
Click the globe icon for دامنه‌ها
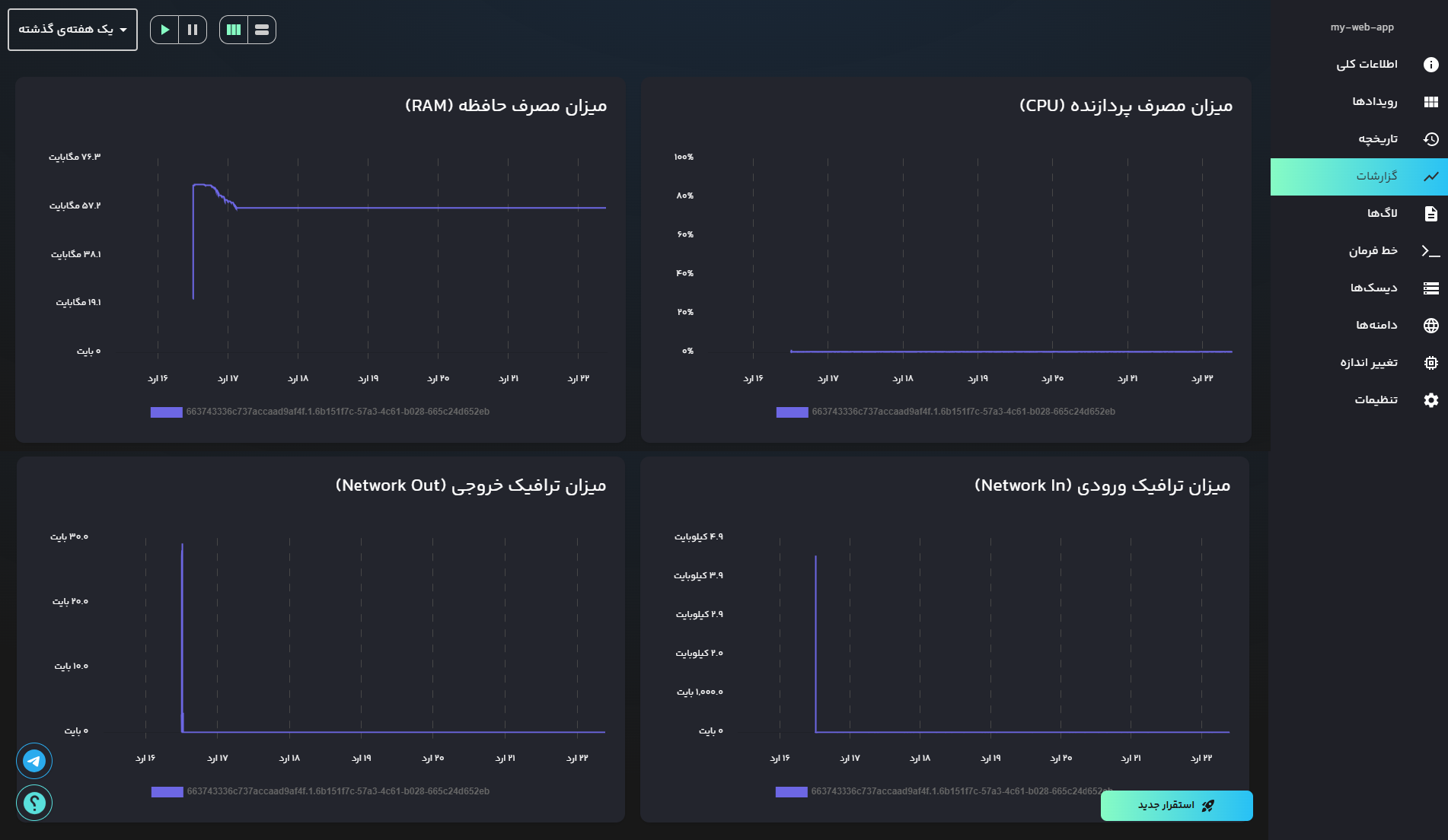1431,326
